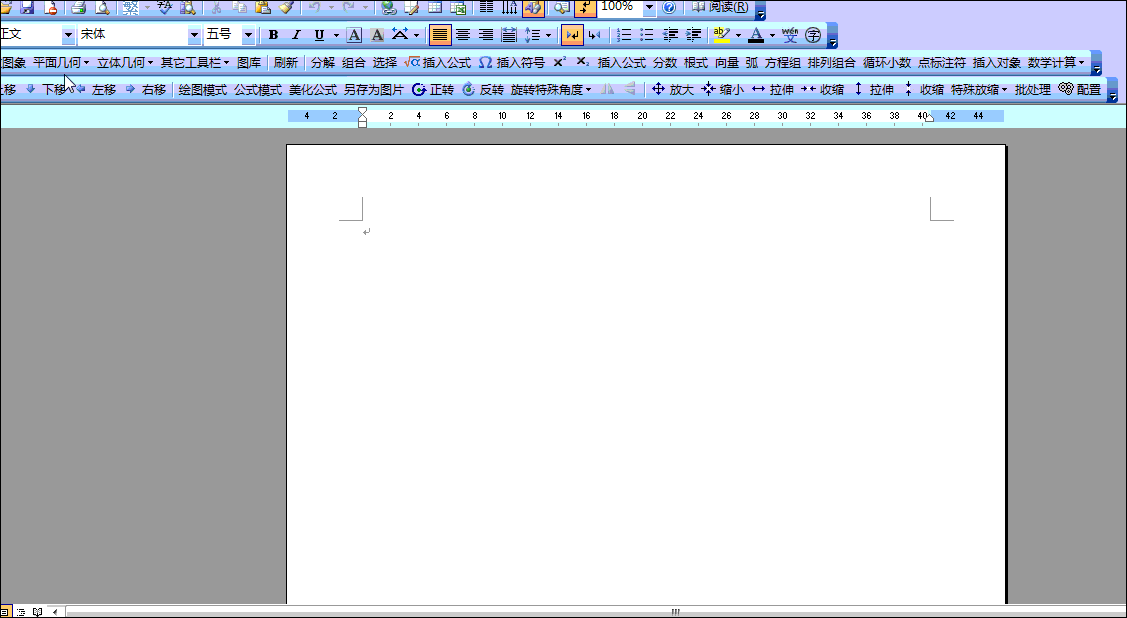Click the Spelling and Grammar check icon

pos(165,7)
